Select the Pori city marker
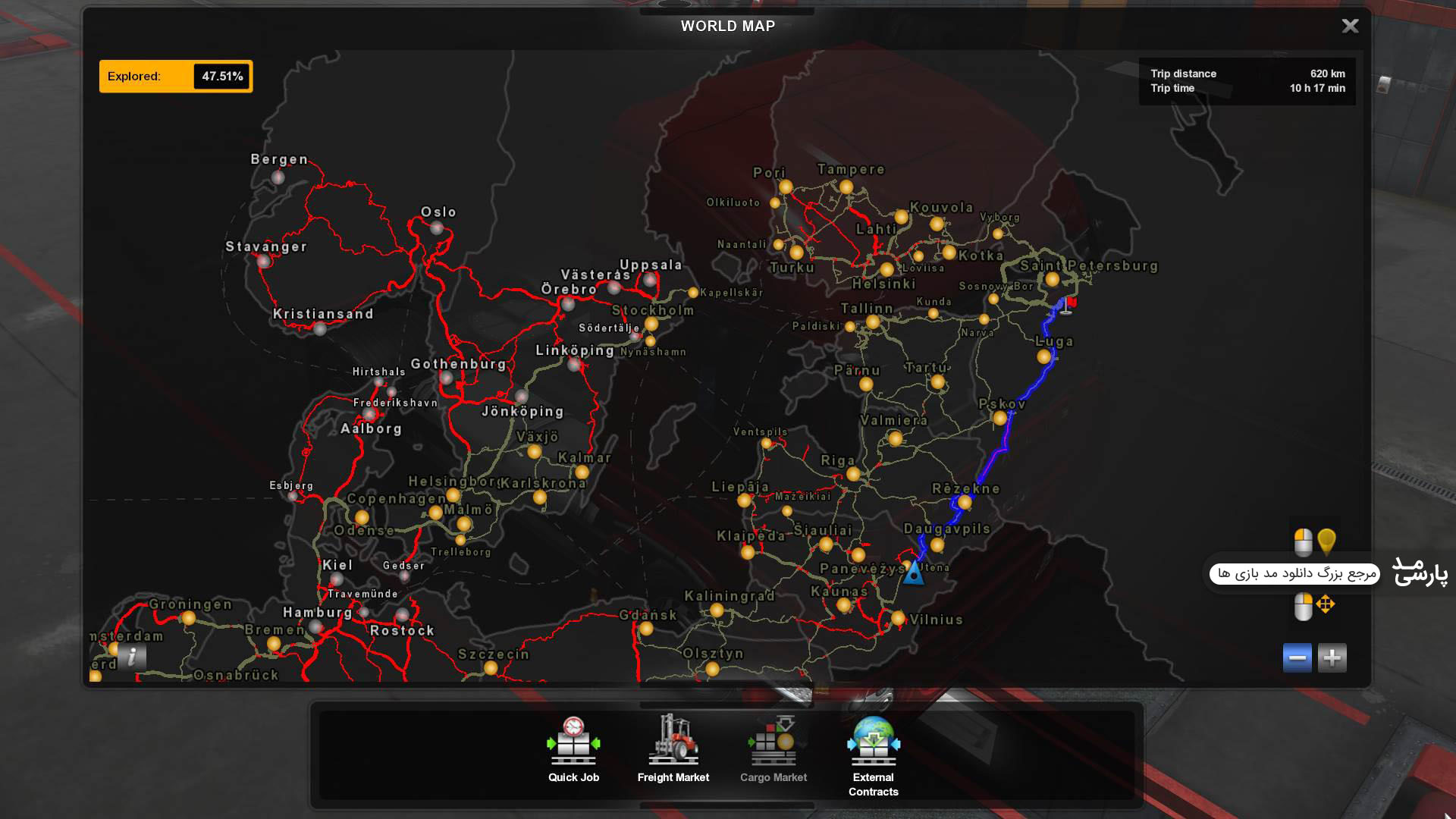The width and height of the screenshot is (1456, 819). click(x=786, y=187)
